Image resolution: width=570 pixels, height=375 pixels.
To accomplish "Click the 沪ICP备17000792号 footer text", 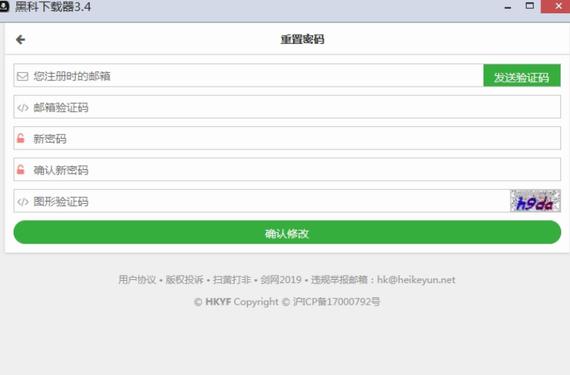I will [337, 302].
